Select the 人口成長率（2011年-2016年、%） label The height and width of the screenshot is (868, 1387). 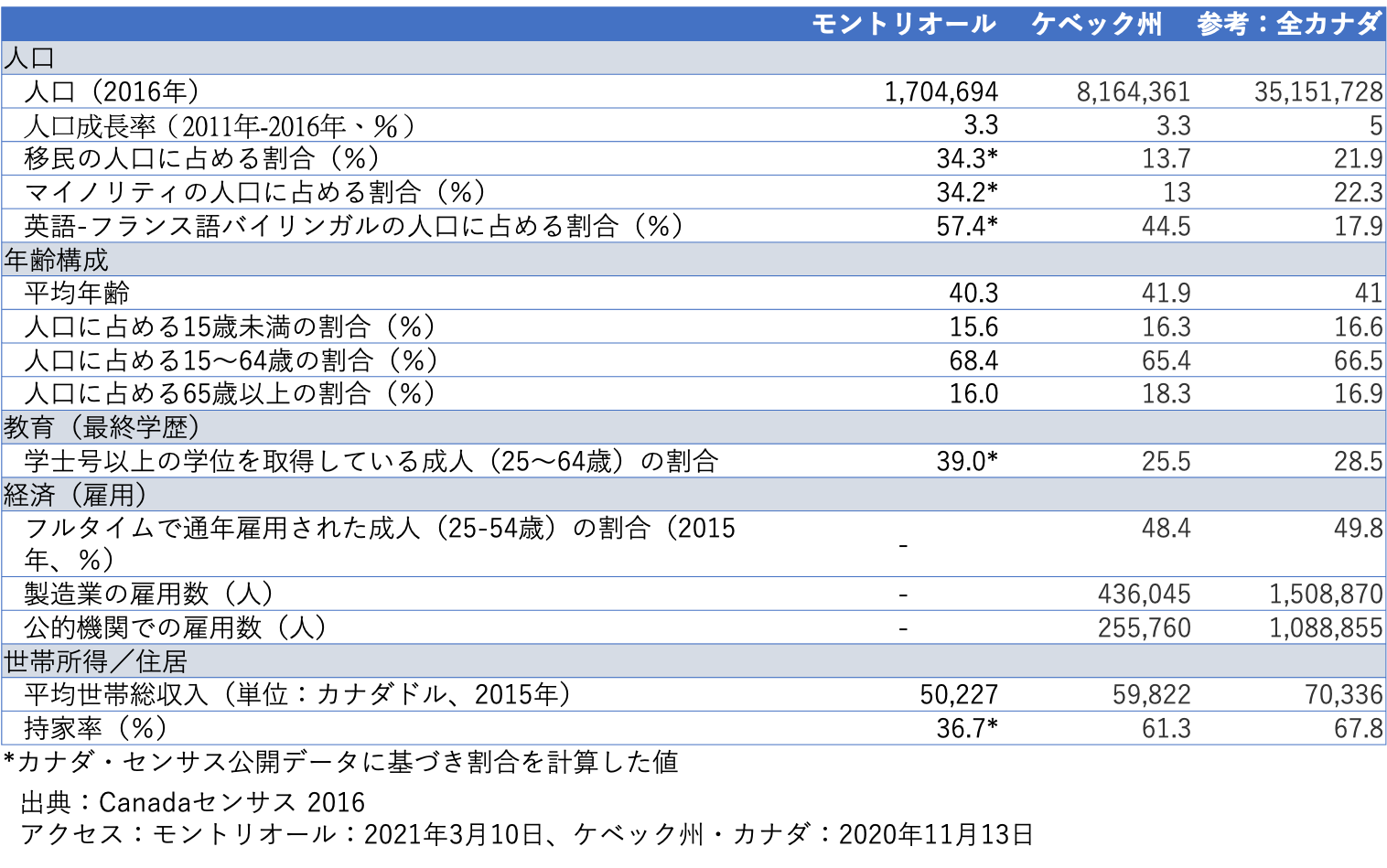(x=220, y=125)
